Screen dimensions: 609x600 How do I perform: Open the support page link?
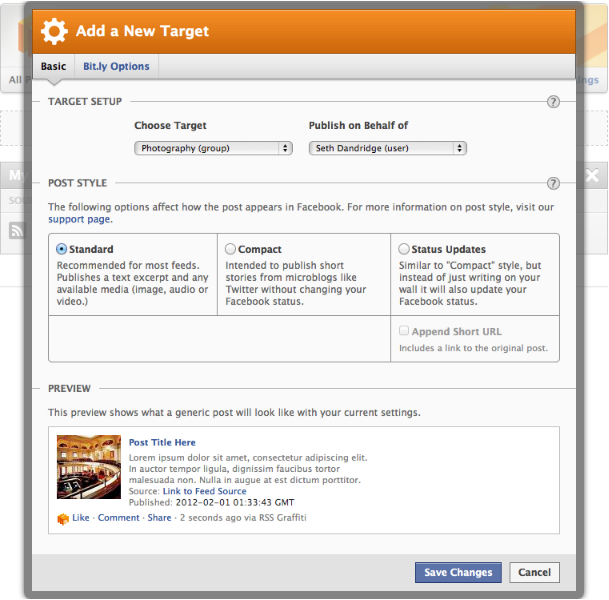pyautogui.click(x=80, y=219)
